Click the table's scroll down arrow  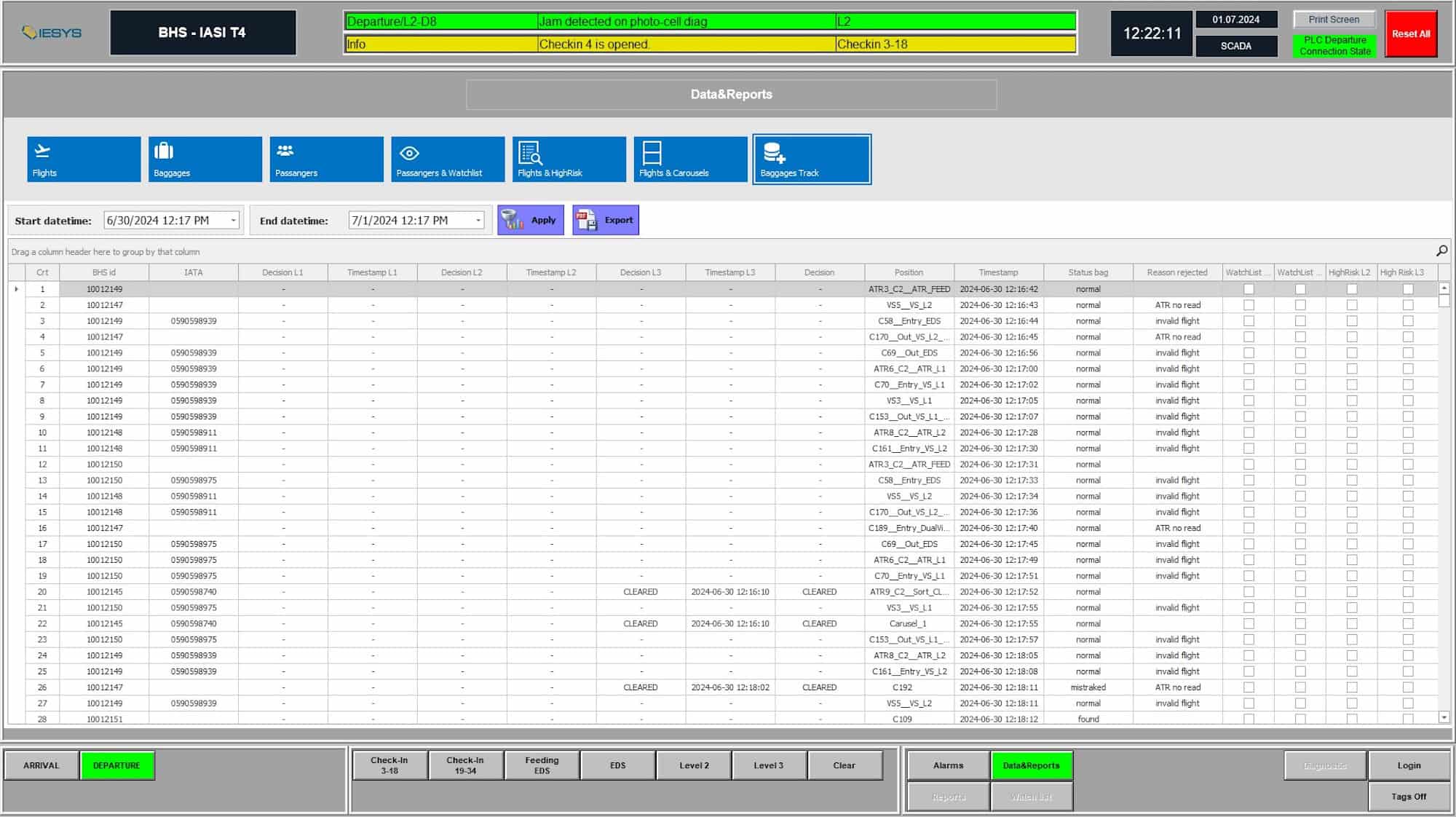1444,717
